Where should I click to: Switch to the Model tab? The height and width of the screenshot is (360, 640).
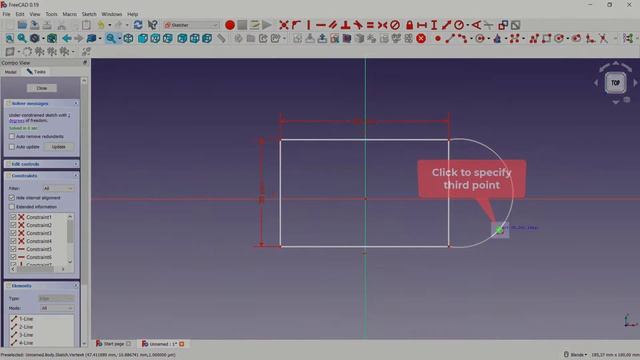coord(10,72)
